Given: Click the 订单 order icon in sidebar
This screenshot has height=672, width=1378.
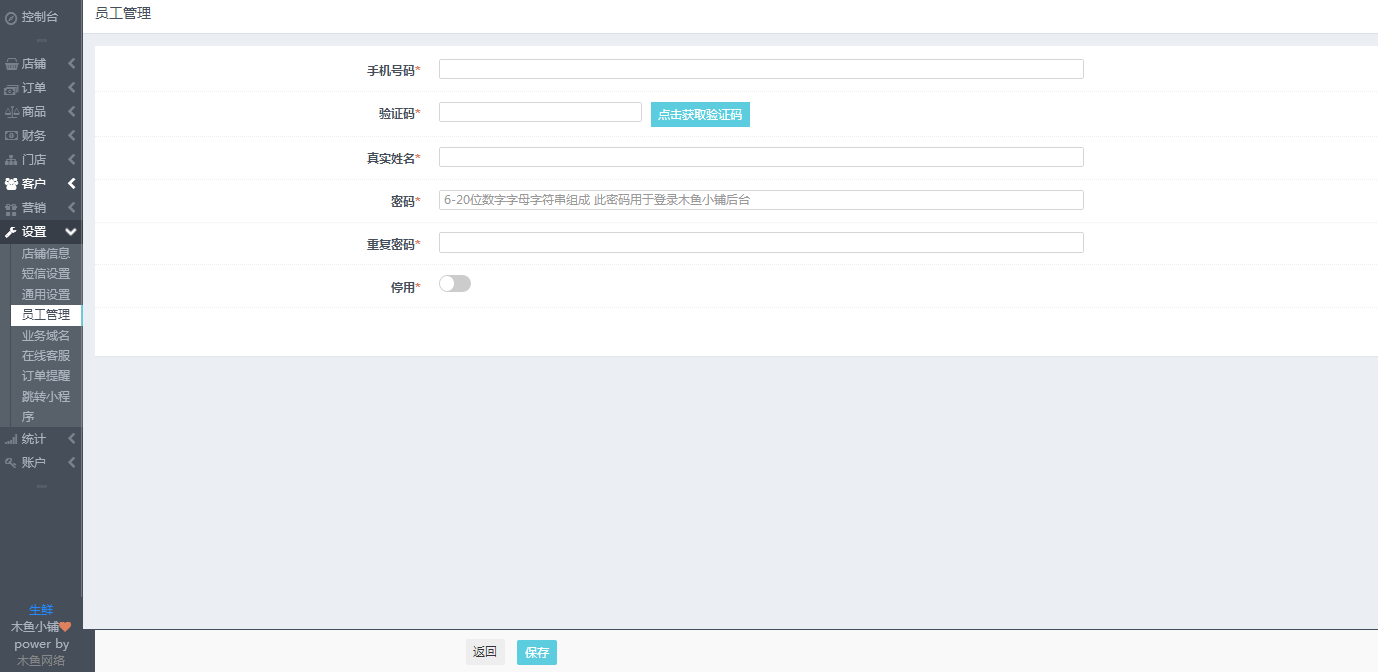Looking at the screenshot, I should [11, 88].
